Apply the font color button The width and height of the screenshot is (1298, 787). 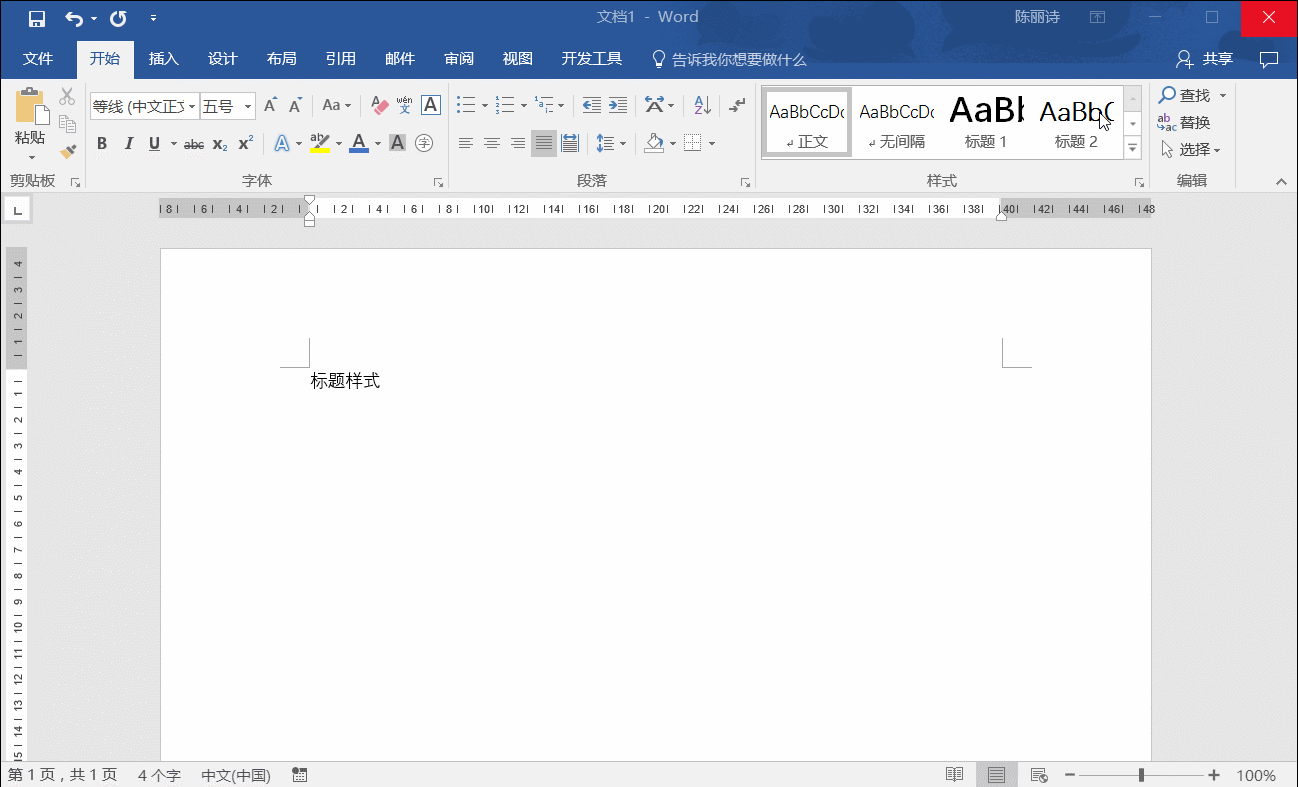[x=359, y=144]
